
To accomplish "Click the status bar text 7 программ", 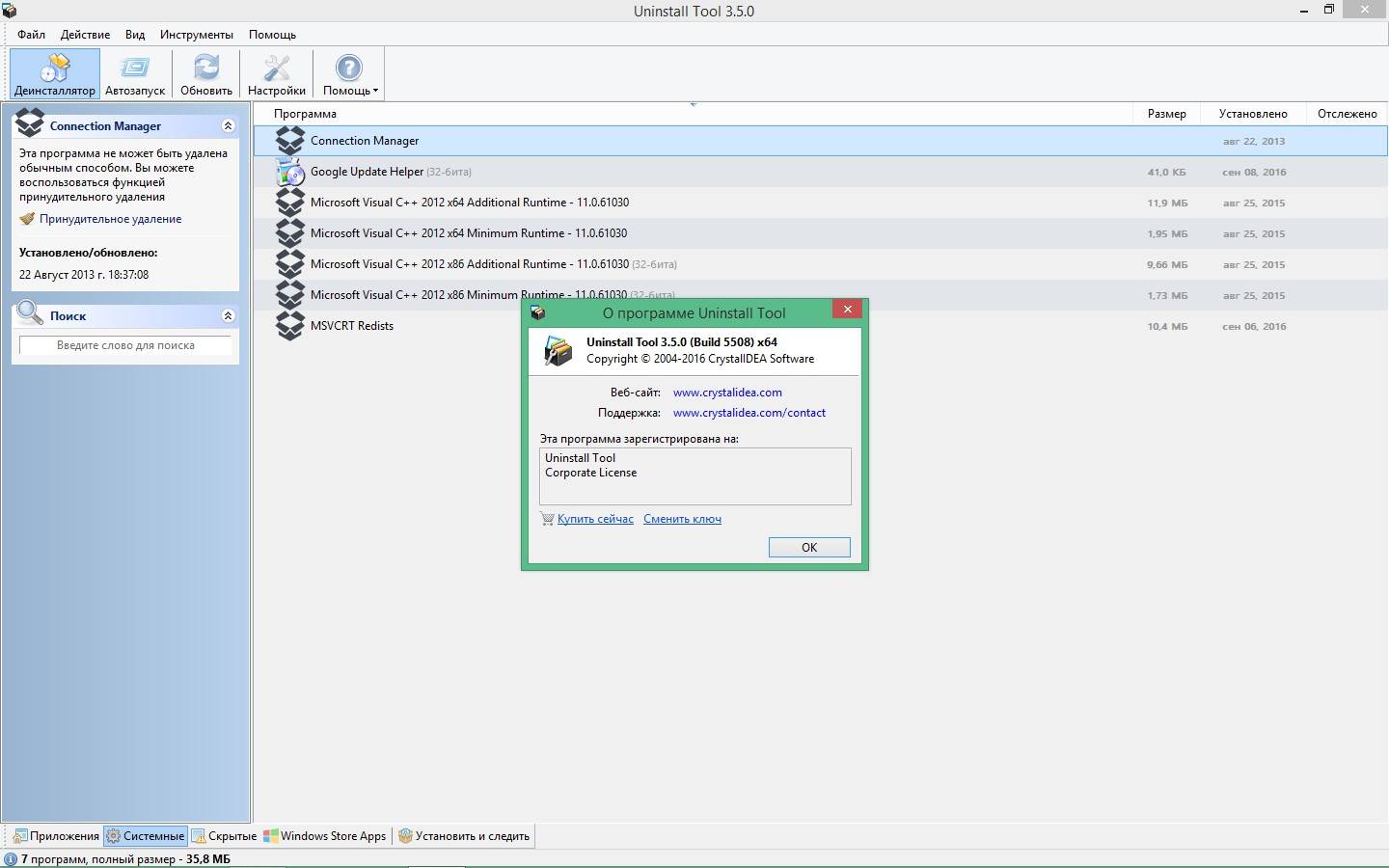I will (x=125, y=859).
